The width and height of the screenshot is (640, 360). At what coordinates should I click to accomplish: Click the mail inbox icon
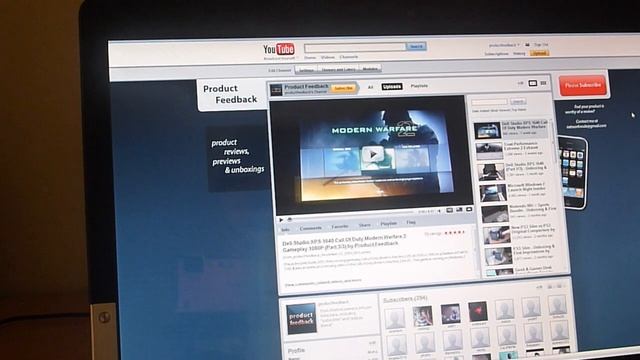pyautogui.click(x=527, y=44)
